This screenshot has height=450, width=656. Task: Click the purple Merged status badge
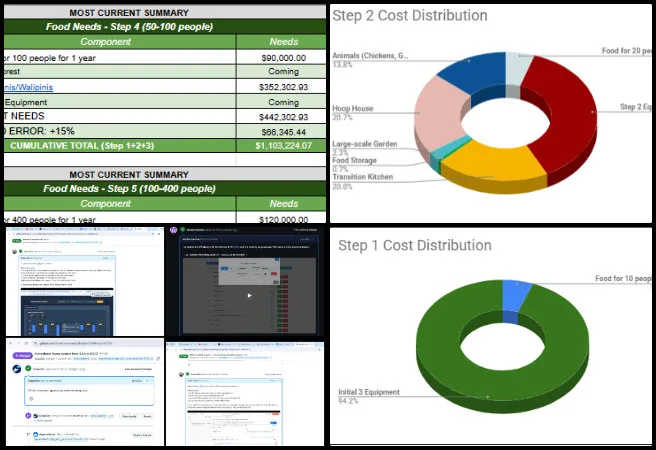pyautogui.click(x=23, y=355)
